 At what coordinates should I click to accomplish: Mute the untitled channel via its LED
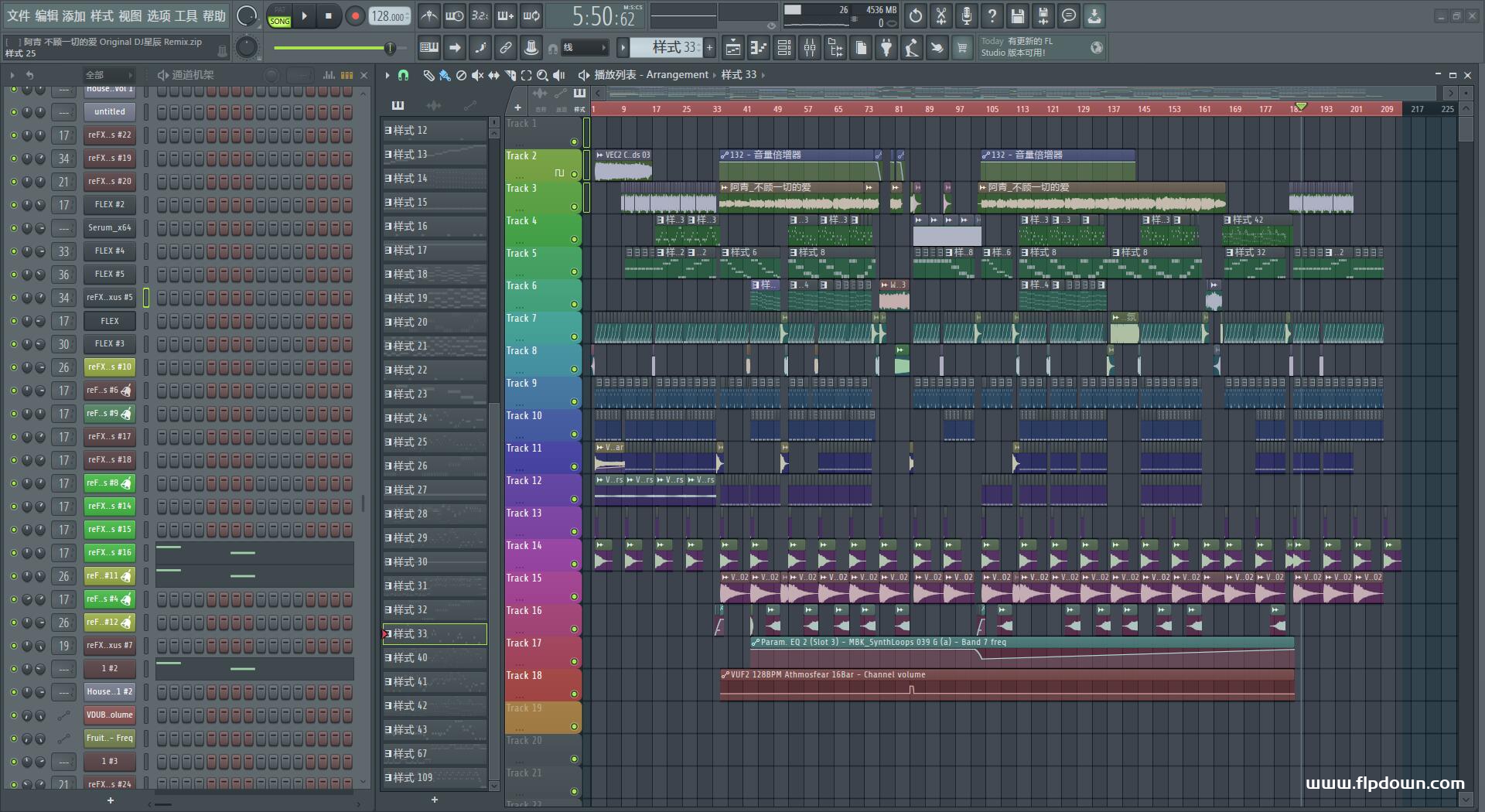pos(13,112)
